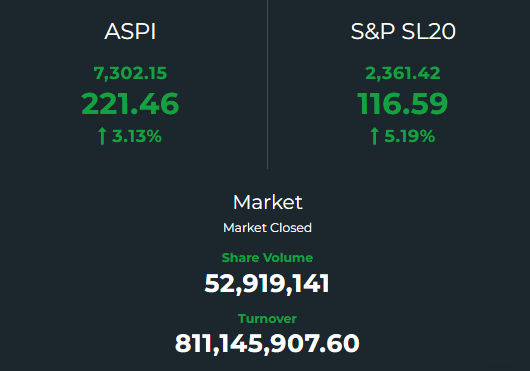Select the Turnover label
This screenshot has height=371, width=530.
(267, 319)
